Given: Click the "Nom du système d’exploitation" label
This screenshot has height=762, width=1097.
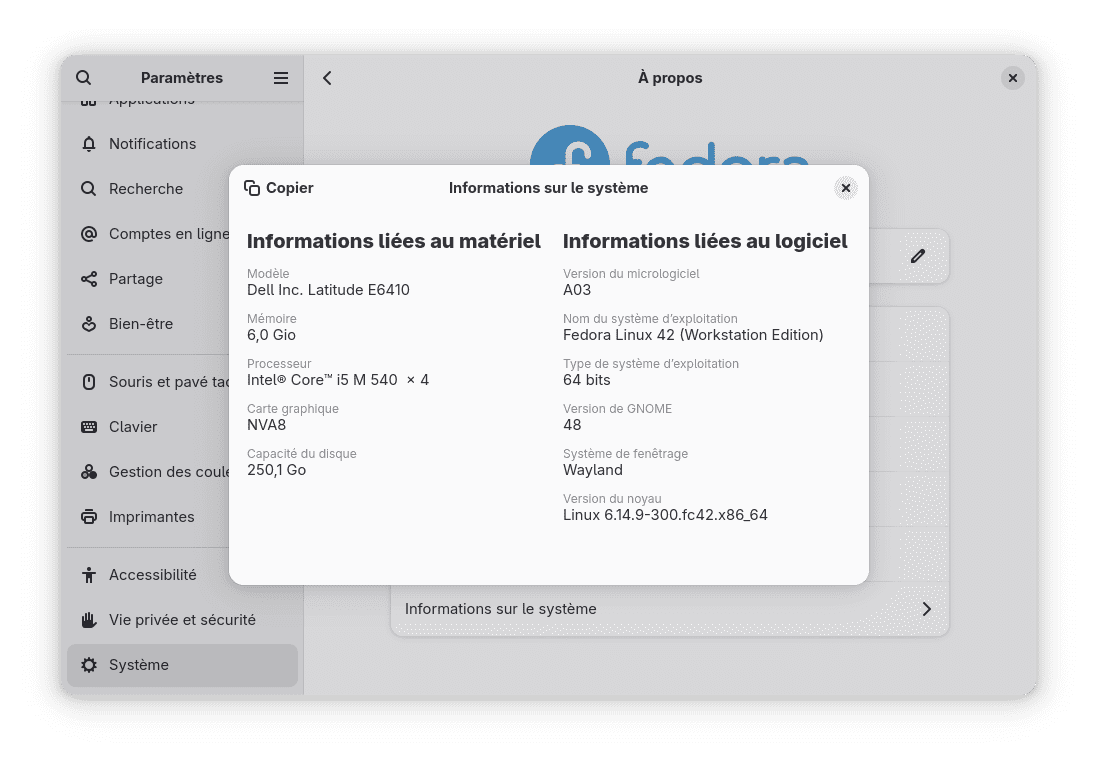Looking at the screenshot, I should click(651, 318).
